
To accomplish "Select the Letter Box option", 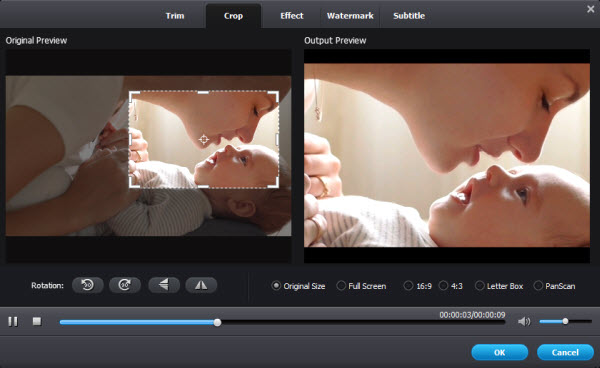I will pos(499,286).
